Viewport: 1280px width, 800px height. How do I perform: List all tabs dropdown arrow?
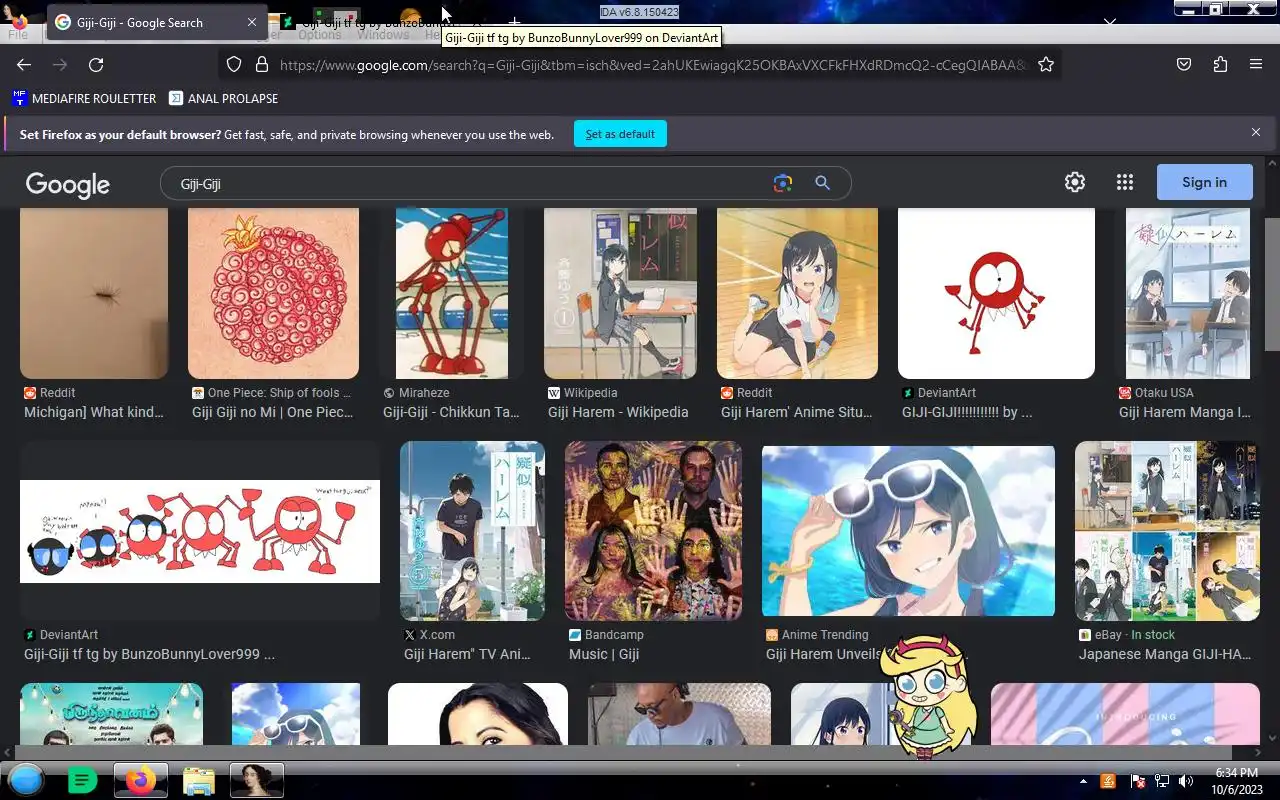1110,21
